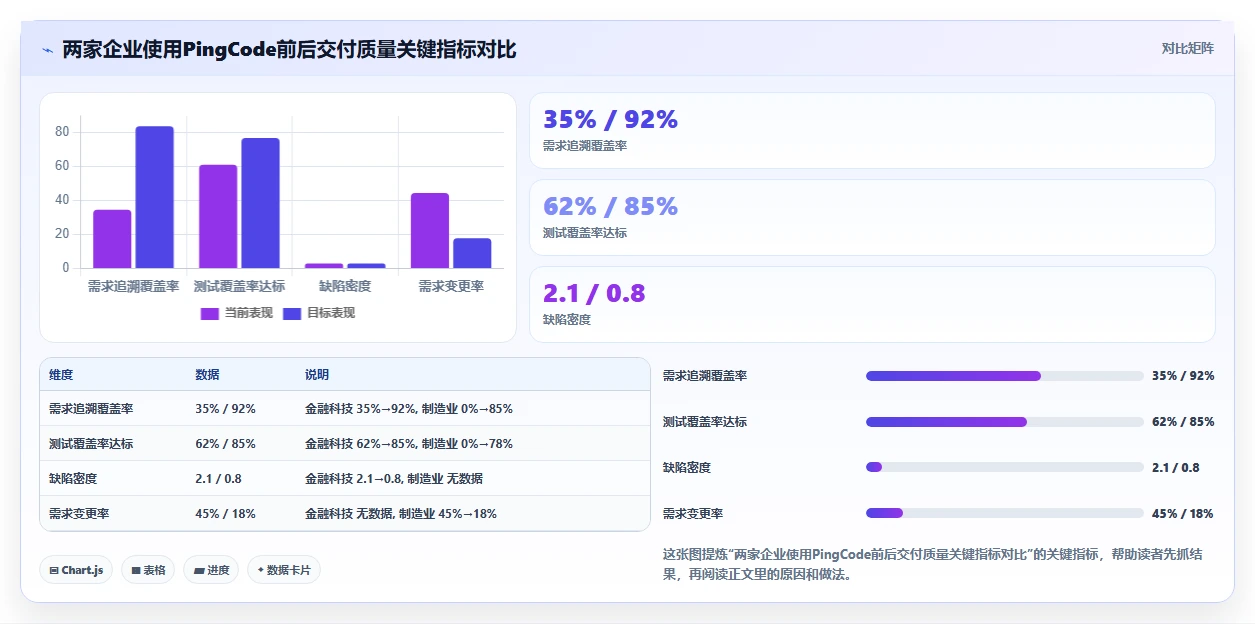Select the 62% / 85% data card
1255x624 pixels.
click(872, 218)
